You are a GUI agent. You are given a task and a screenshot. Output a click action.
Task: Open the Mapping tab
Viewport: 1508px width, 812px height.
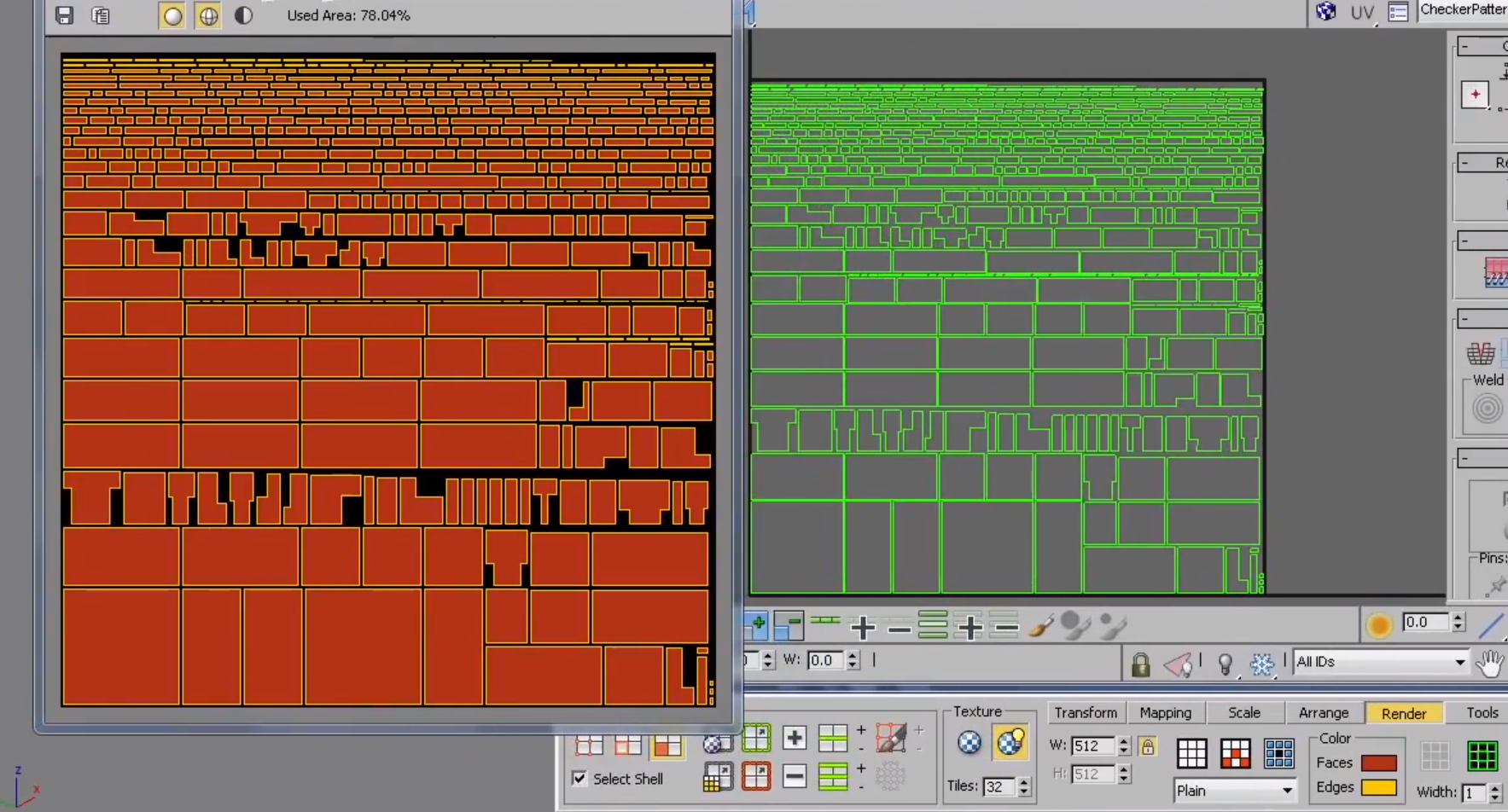coord(1165,713)
